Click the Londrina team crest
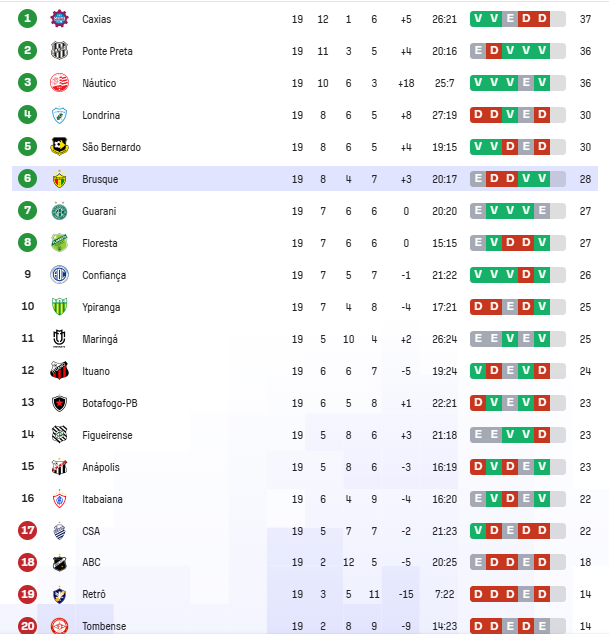609x634 pixels. click(x=59, y=115)
